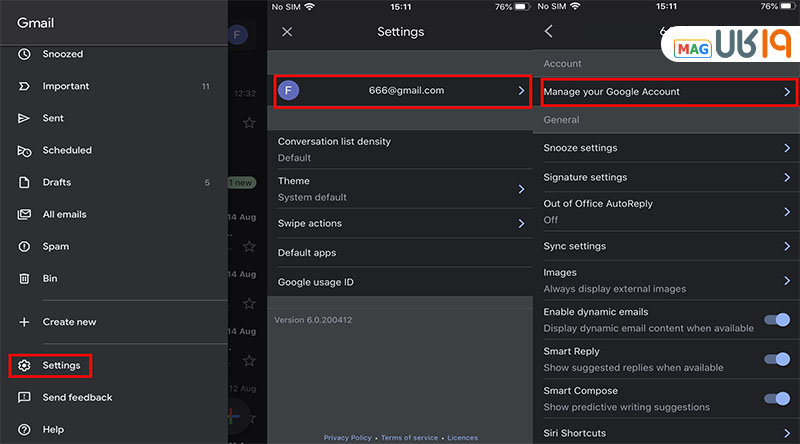Image resolution: width=800 pixels, height=444 pixels.
Task: Tap Send feedback label
Action: click(78, 398)
